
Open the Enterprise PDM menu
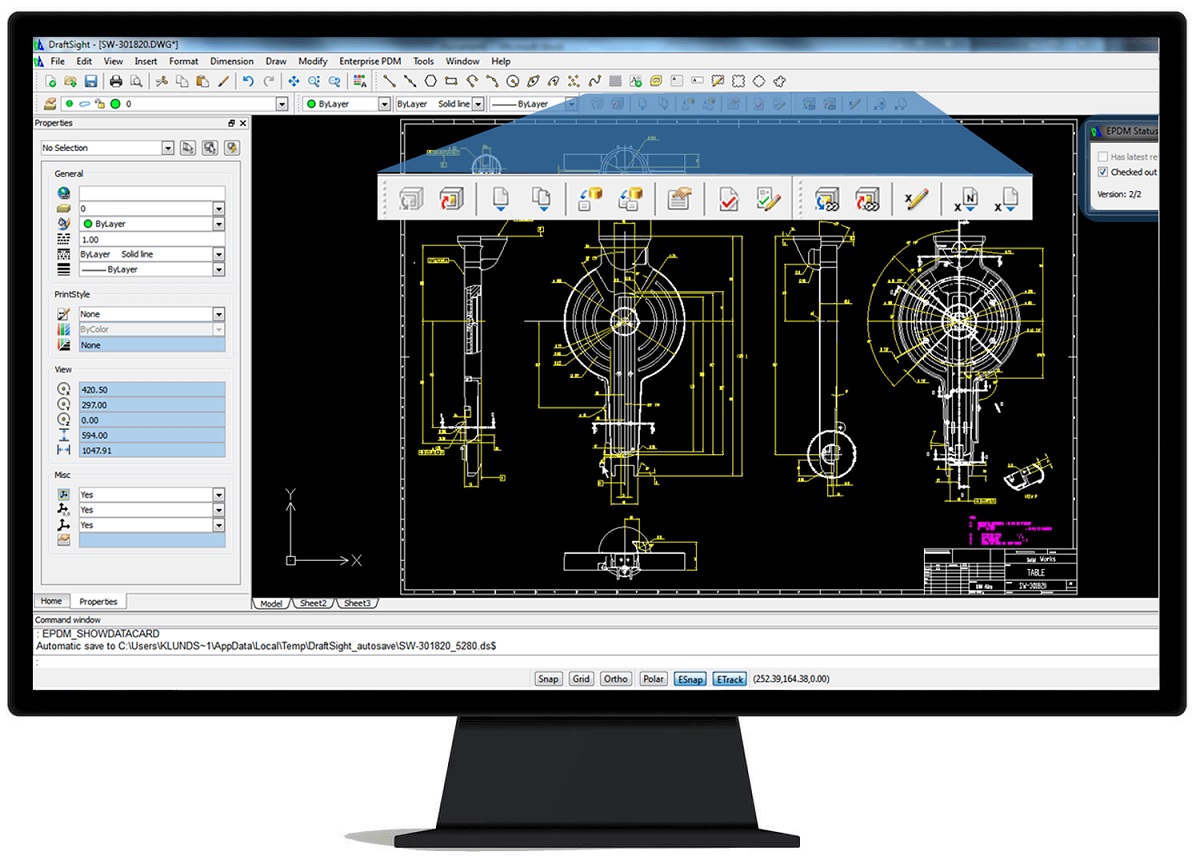tap(370, 61)
